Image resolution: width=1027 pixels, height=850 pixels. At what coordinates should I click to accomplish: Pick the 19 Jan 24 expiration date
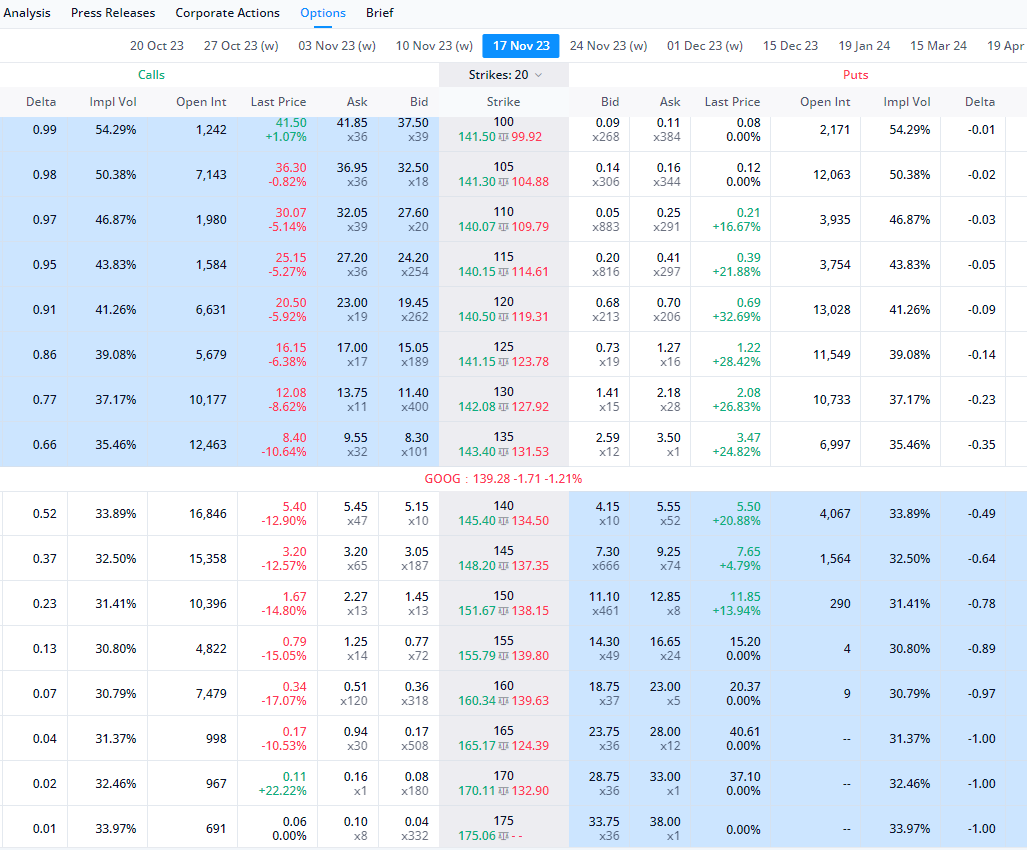pyautogui.click(x=864, y=46)
